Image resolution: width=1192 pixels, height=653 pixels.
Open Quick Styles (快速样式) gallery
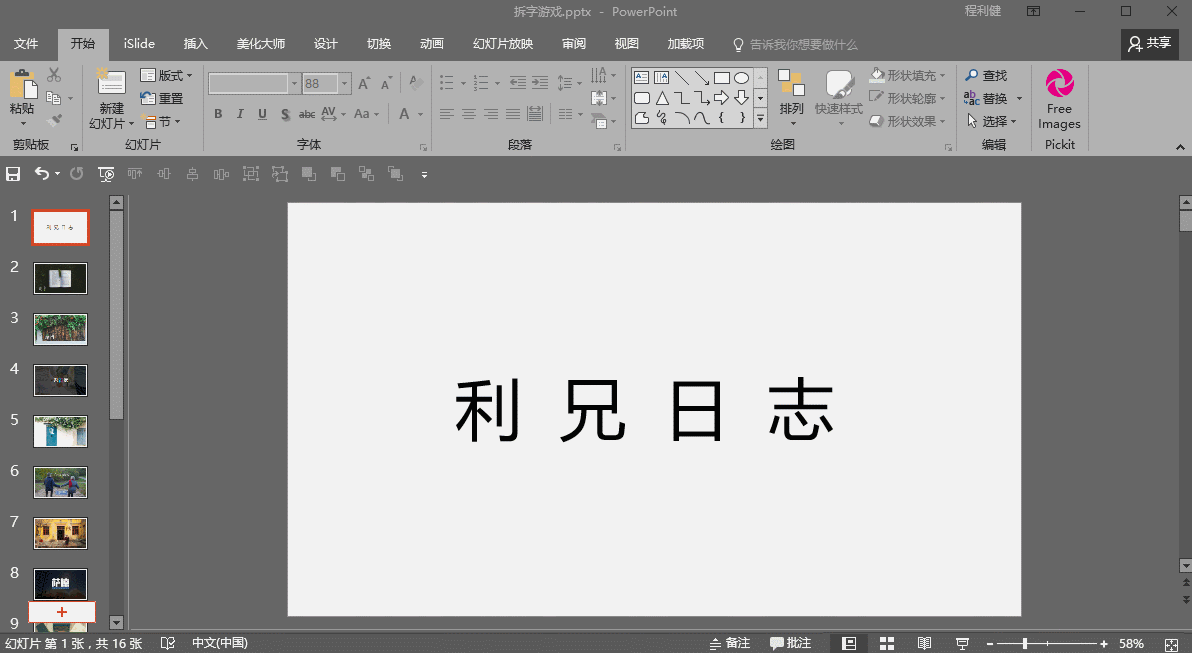click(x=839, y=97)
